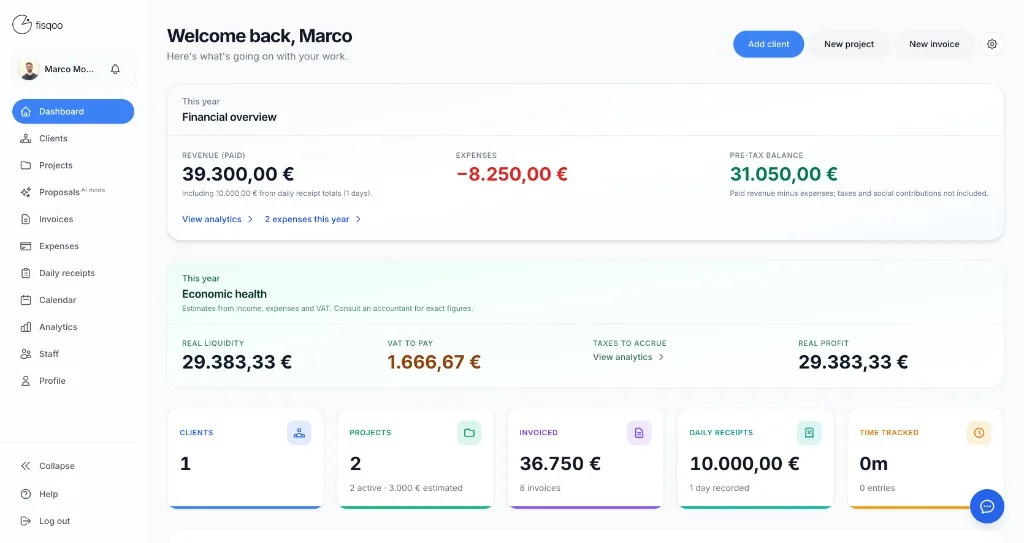The width and height of the screenshot is (1024, 543).
Task: Expand the 2 expenses this year link
Action: click(313, 220)
